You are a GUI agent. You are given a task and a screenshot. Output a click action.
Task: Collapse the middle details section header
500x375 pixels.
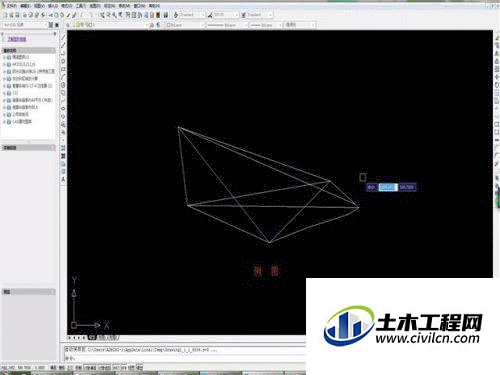(29, 148)
